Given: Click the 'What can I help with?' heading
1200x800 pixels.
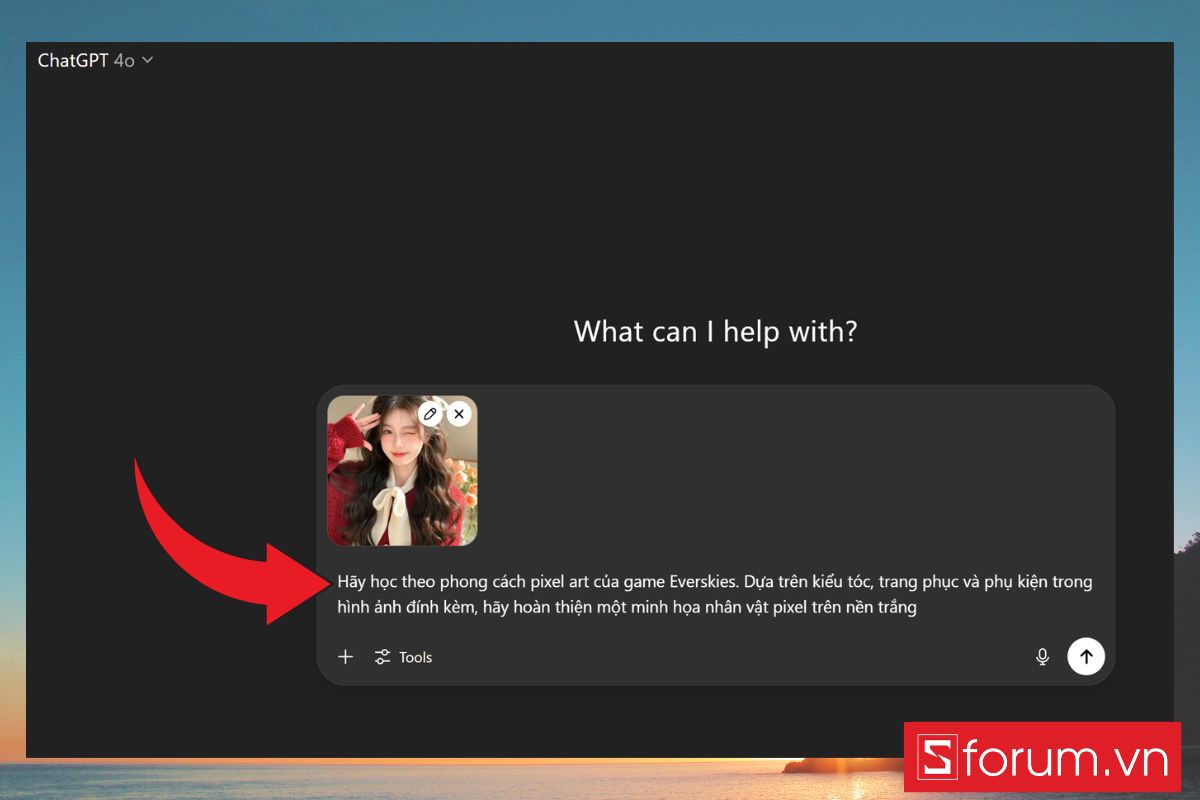Looking at the screenshot, I should coord(715,331).
